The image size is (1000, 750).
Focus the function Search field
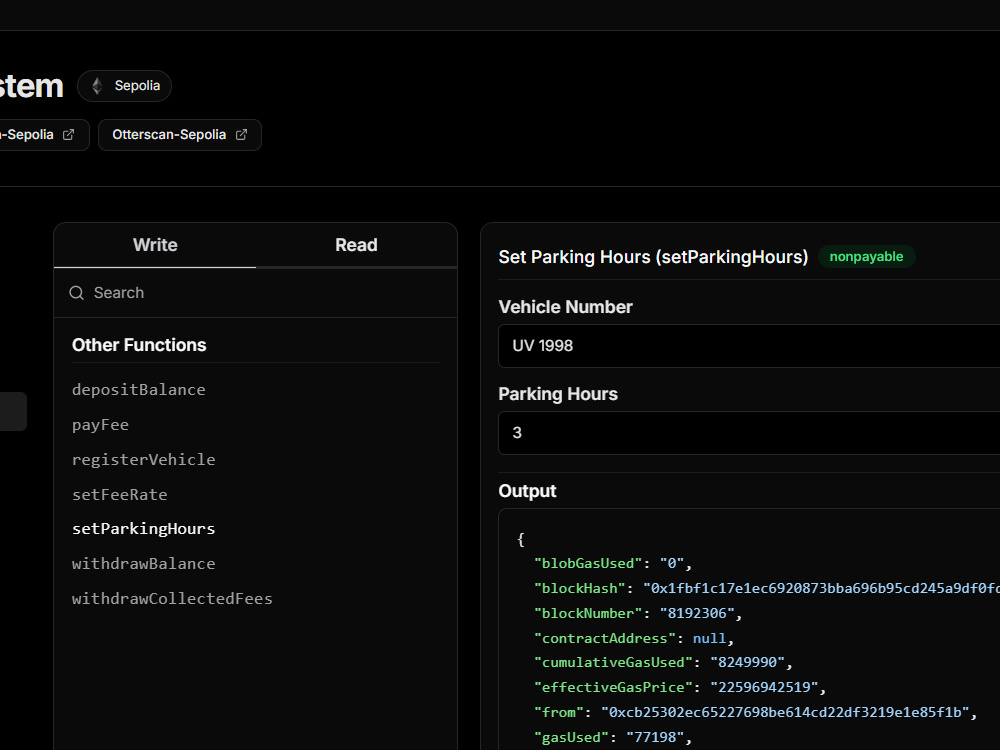point(256,293)
